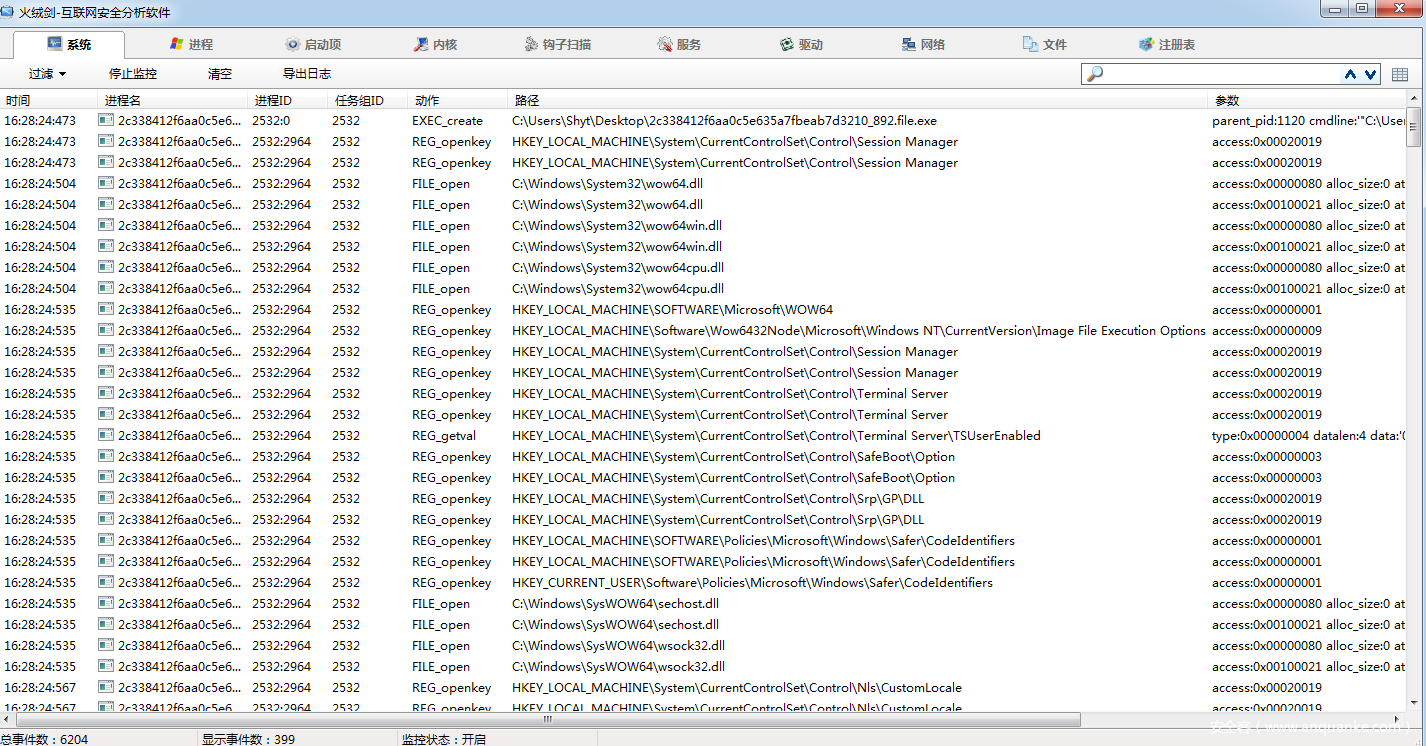
Task: Click the 清空 button
Action: coord(220,74)
